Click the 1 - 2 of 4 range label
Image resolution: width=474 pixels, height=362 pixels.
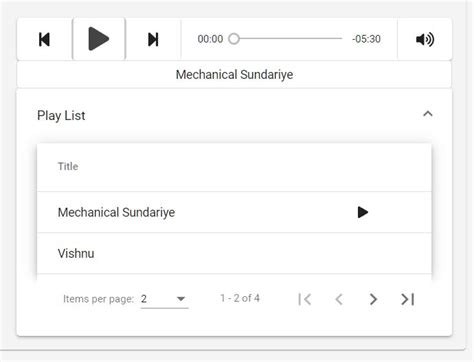240,298
